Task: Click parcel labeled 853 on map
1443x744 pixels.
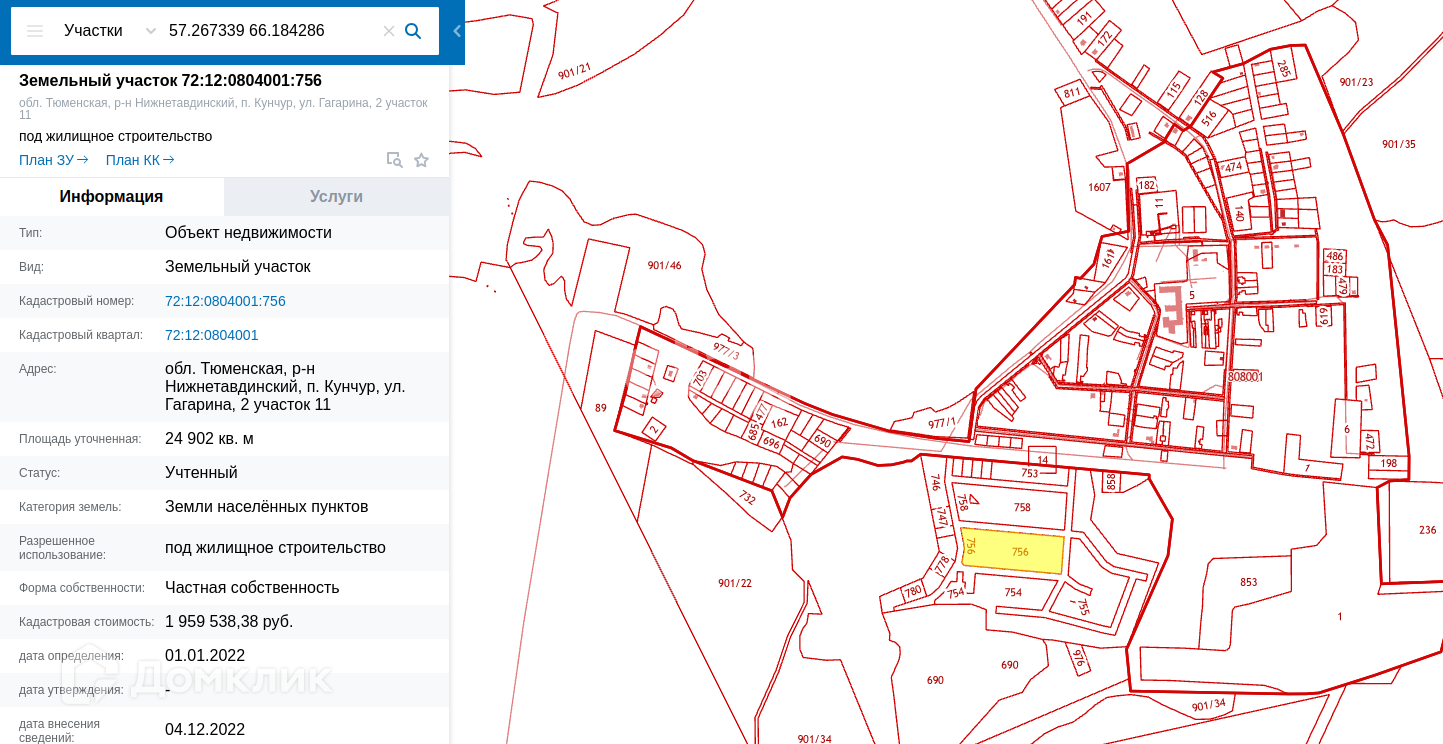Action: tap(1248, 583)
